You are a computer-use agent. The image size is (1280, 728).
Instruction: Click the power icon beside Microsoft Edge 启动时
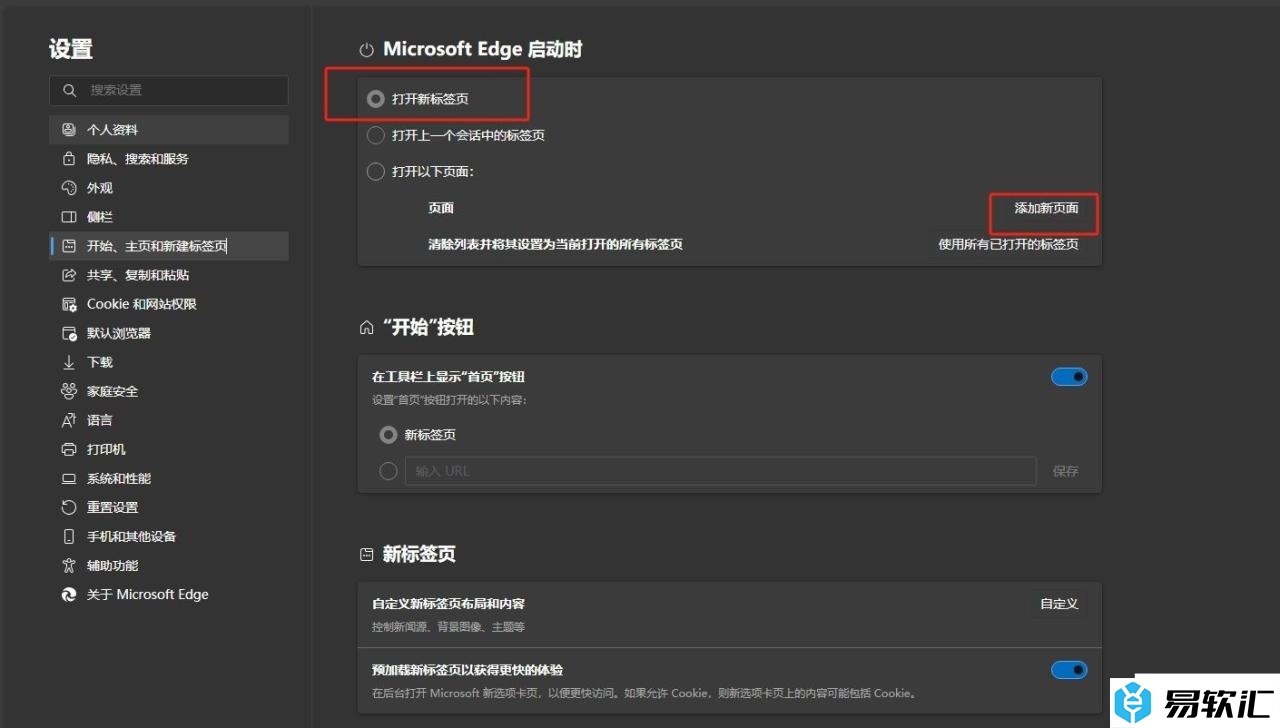coord(367,50)
